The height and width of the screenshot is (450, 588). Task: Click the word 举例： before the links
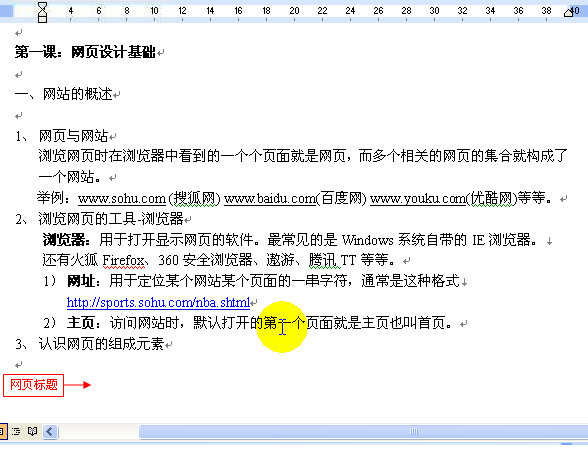click(x=54, y=198)
